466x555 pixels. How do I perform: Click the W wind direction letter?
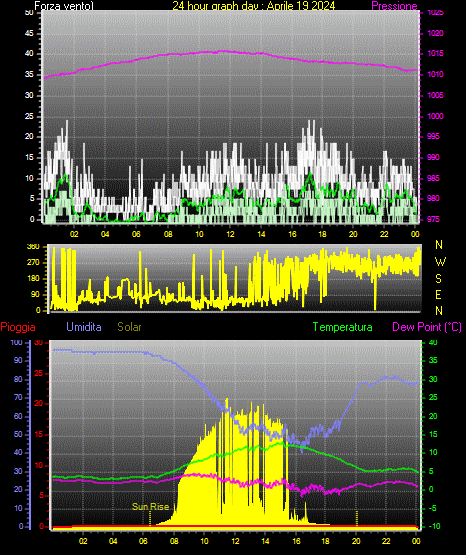(440, 262)
